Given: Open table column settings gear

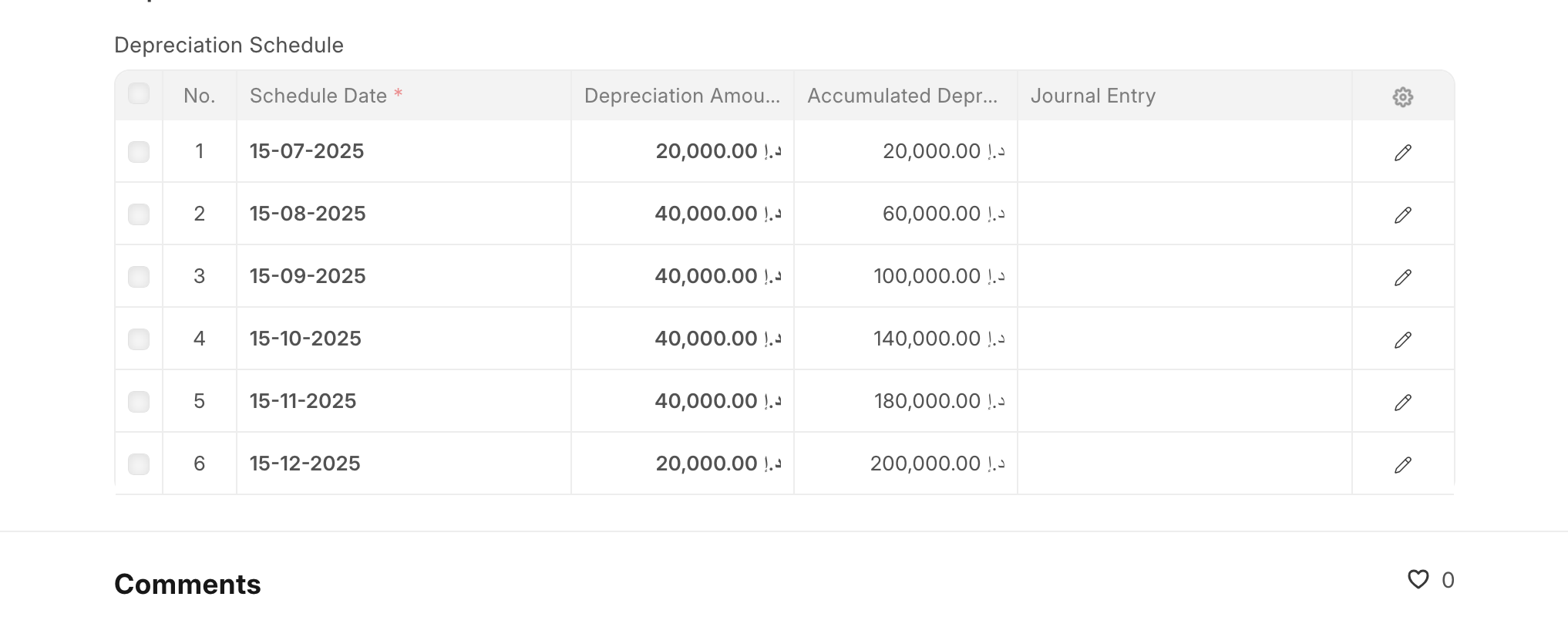Looking at the screenshot, I should point(1402,96).
